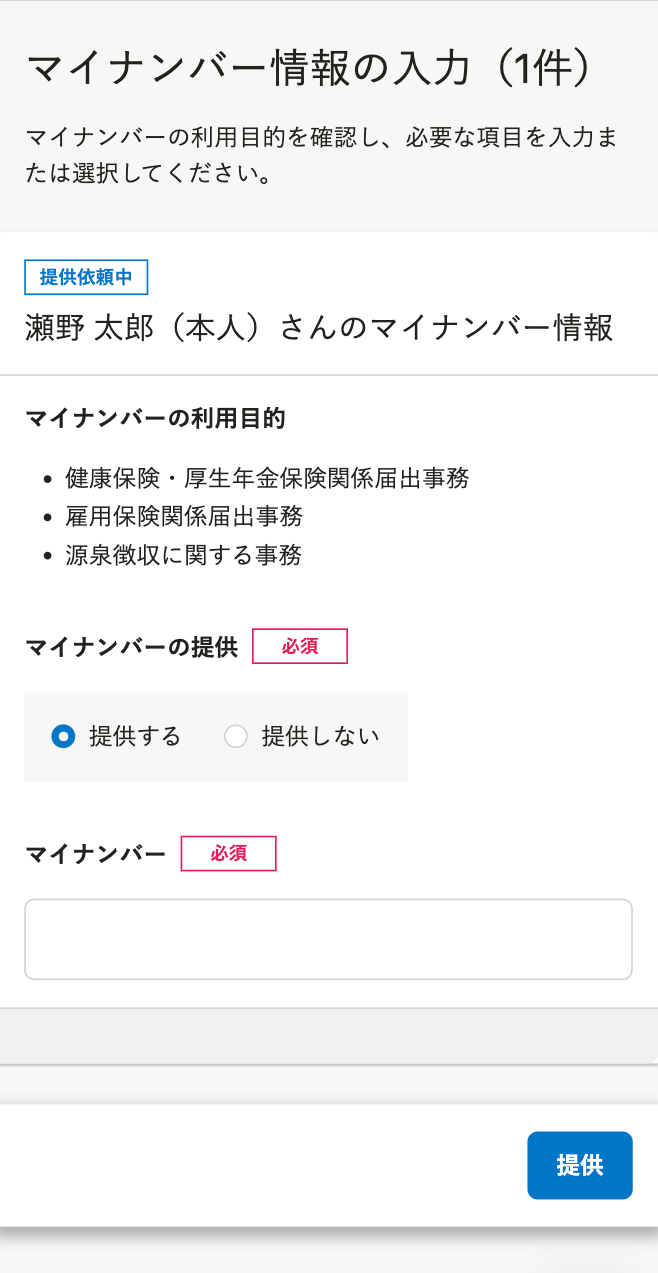Click the instruction text under the title
658x1273 pixels.
coord(320,155)
